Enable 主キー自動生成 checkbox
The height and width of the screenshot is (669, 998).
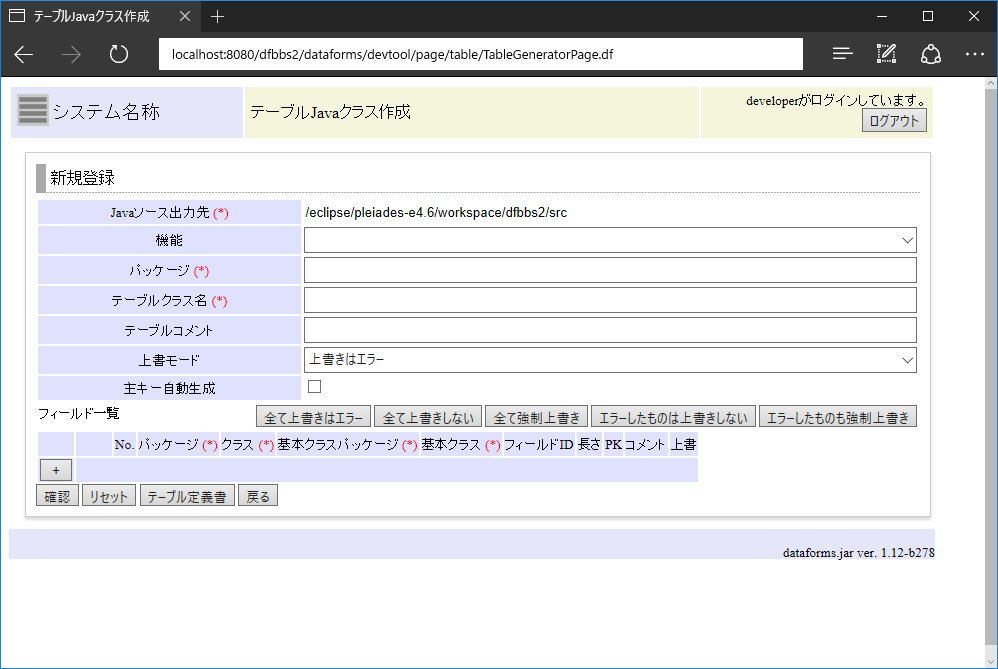pyautogui.click(x=314, y=385)
